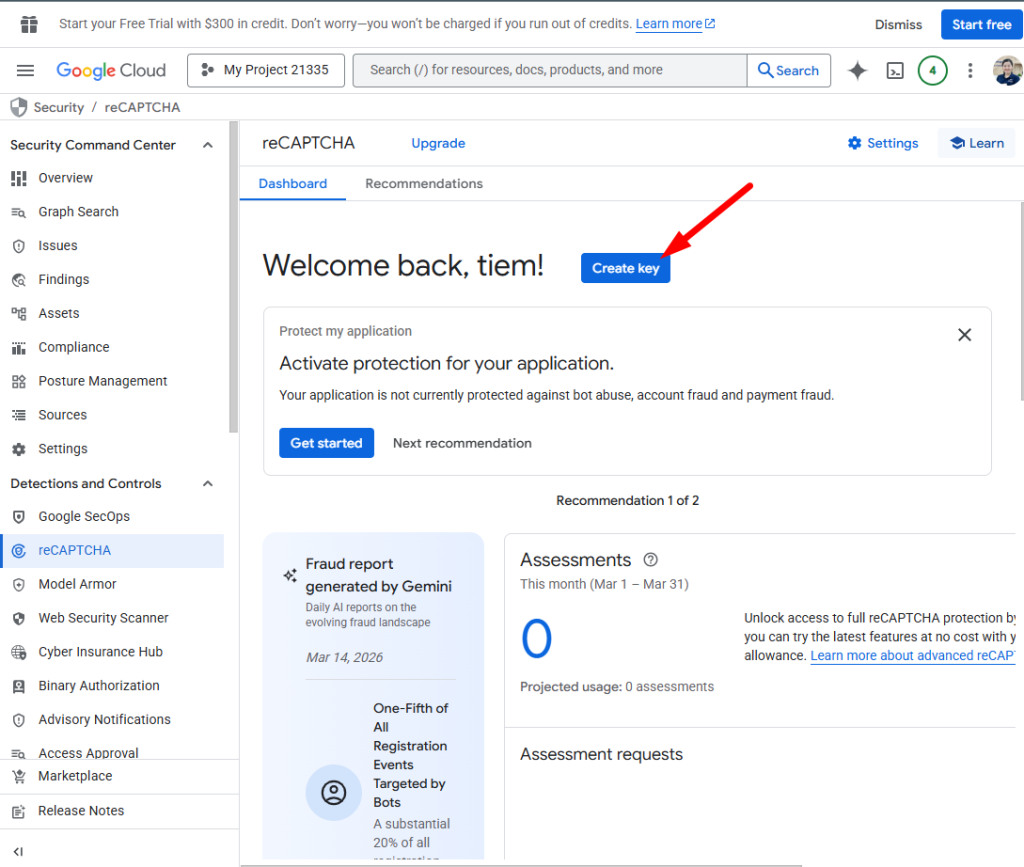This screenshot has height=867, width=1024.
Task: Click the Learn button
Action: click(976, 143)
